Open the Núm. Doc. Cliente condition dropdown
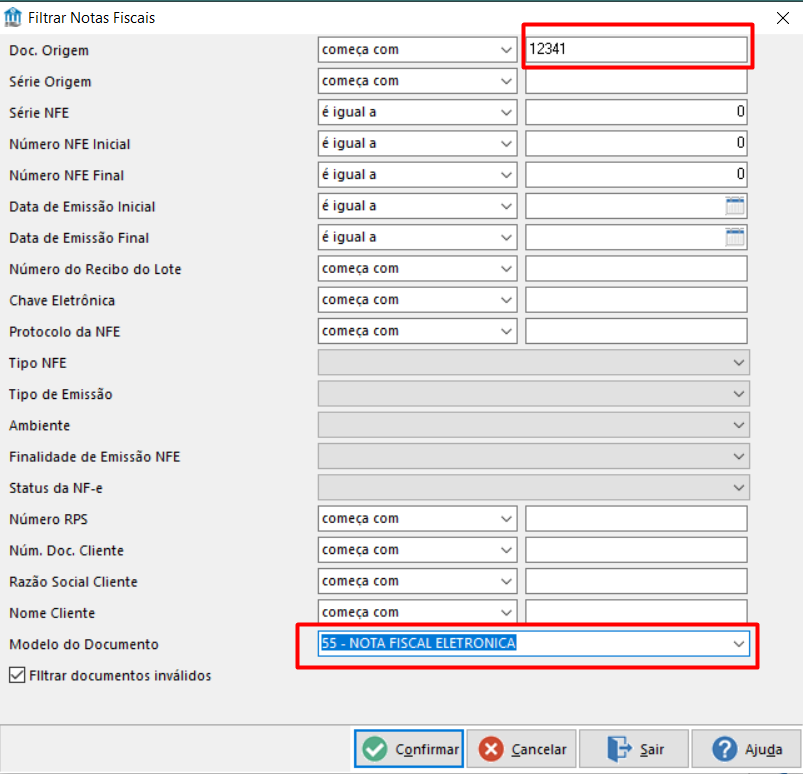 point(417,550)
